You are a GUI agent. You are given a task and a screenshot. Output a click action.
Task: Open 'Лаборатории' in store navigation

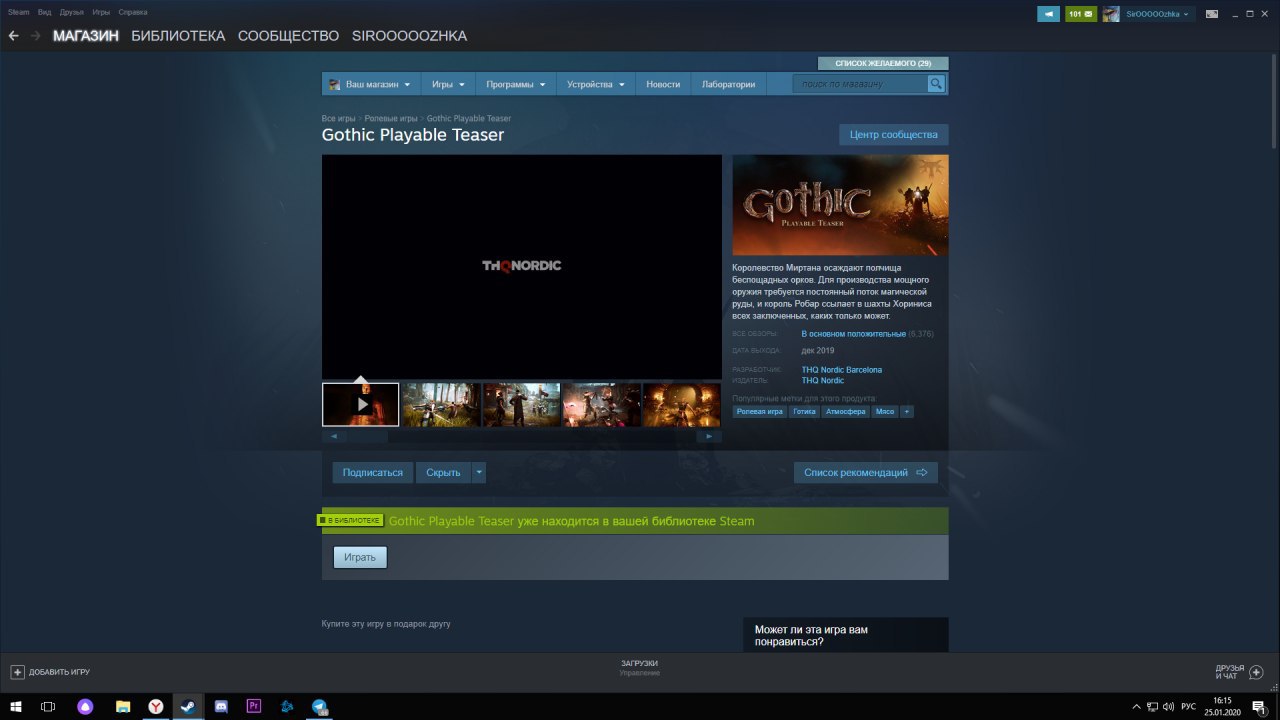pos(729,85)
